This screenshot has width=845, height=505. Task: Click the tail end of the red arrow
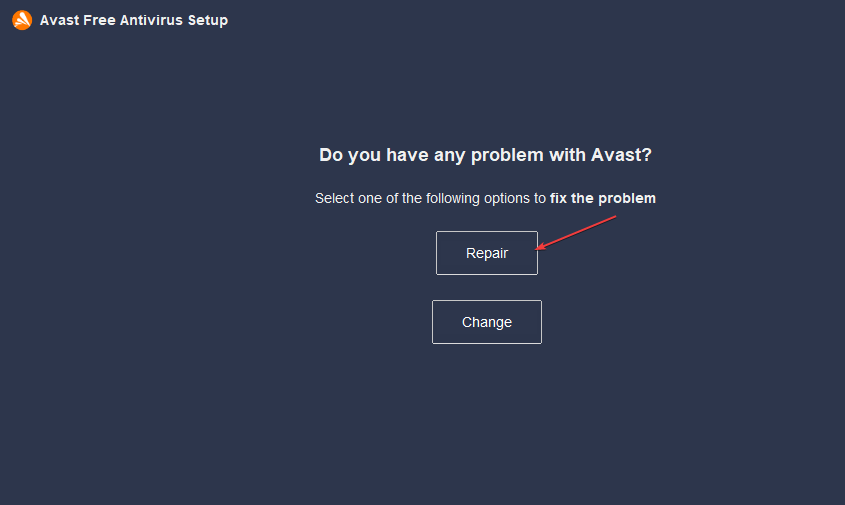(615, 217)
